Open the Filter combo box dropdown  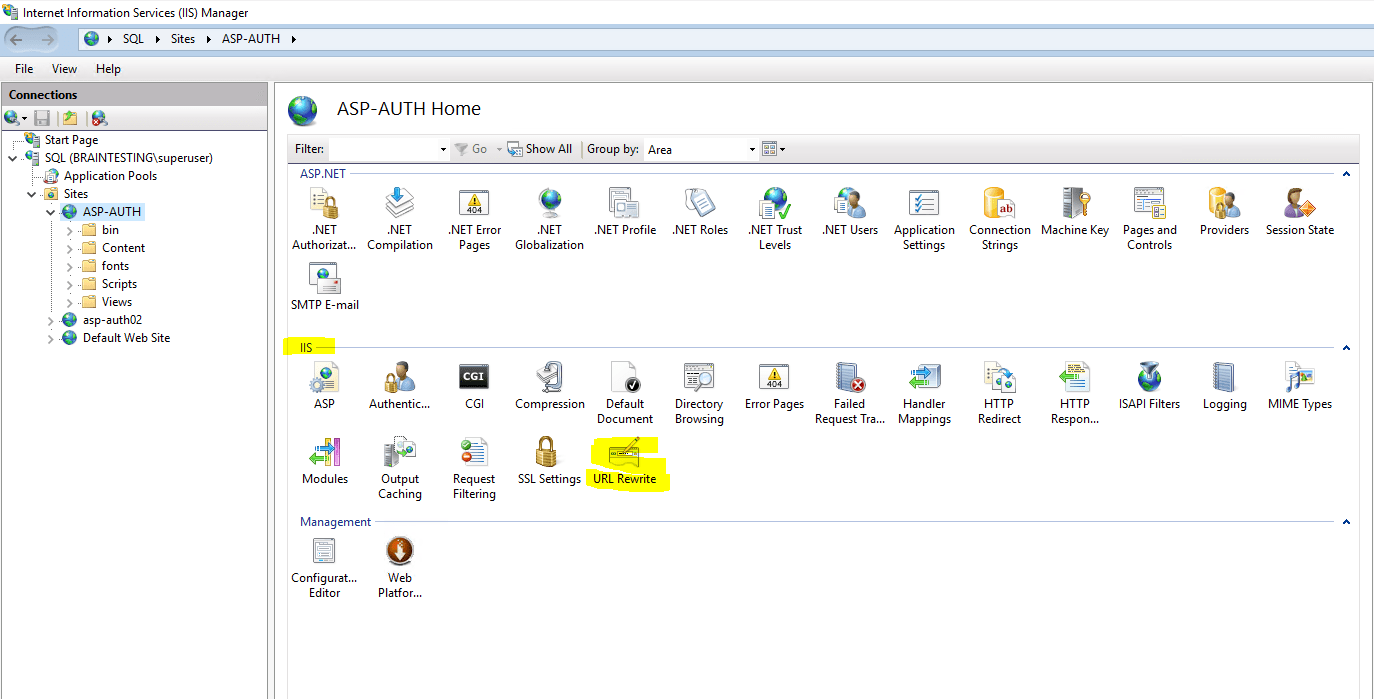pyautogui.click(x=443, y=149)
